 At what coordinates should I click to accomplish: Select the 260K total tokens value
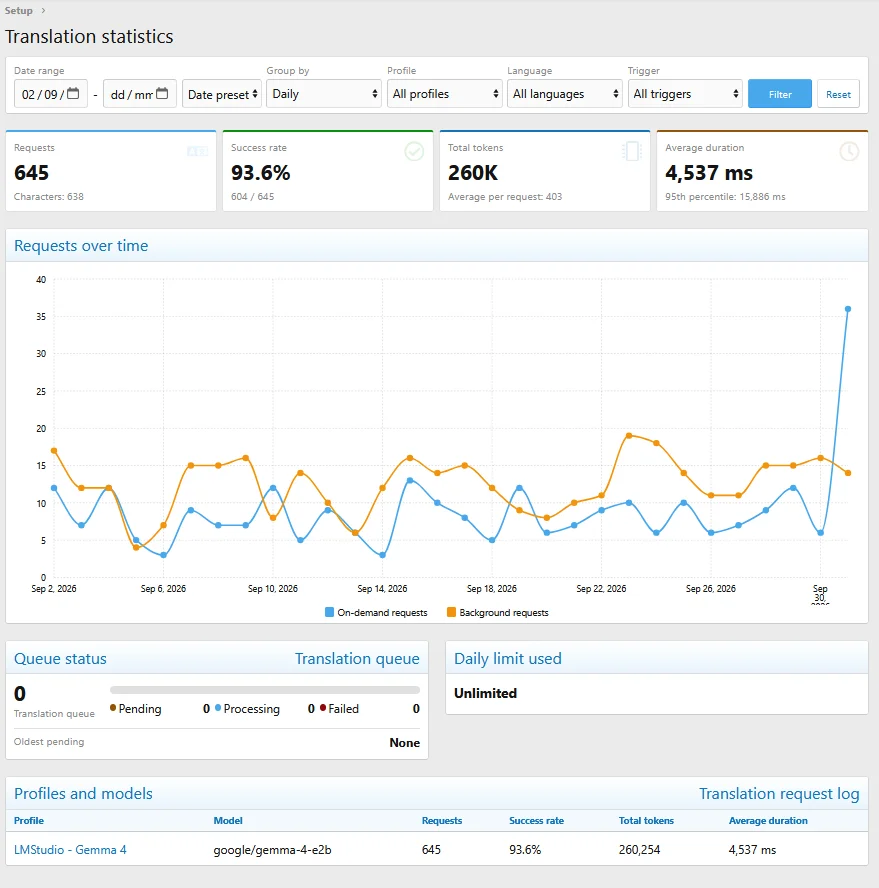[x=473, y=173]
